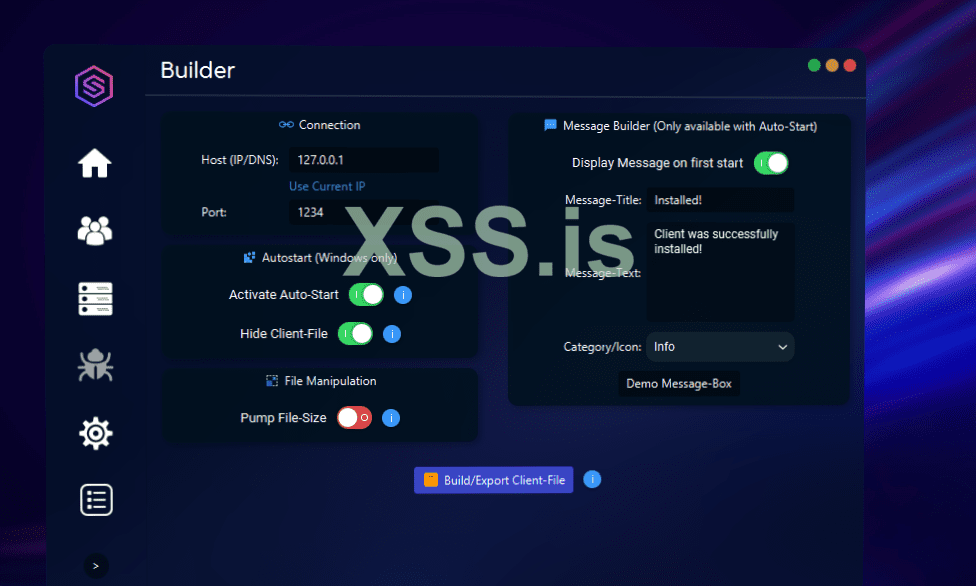Focus the Port input field
Image resolution: width=976 pixels, height=586 pixels.
point(364,212)
